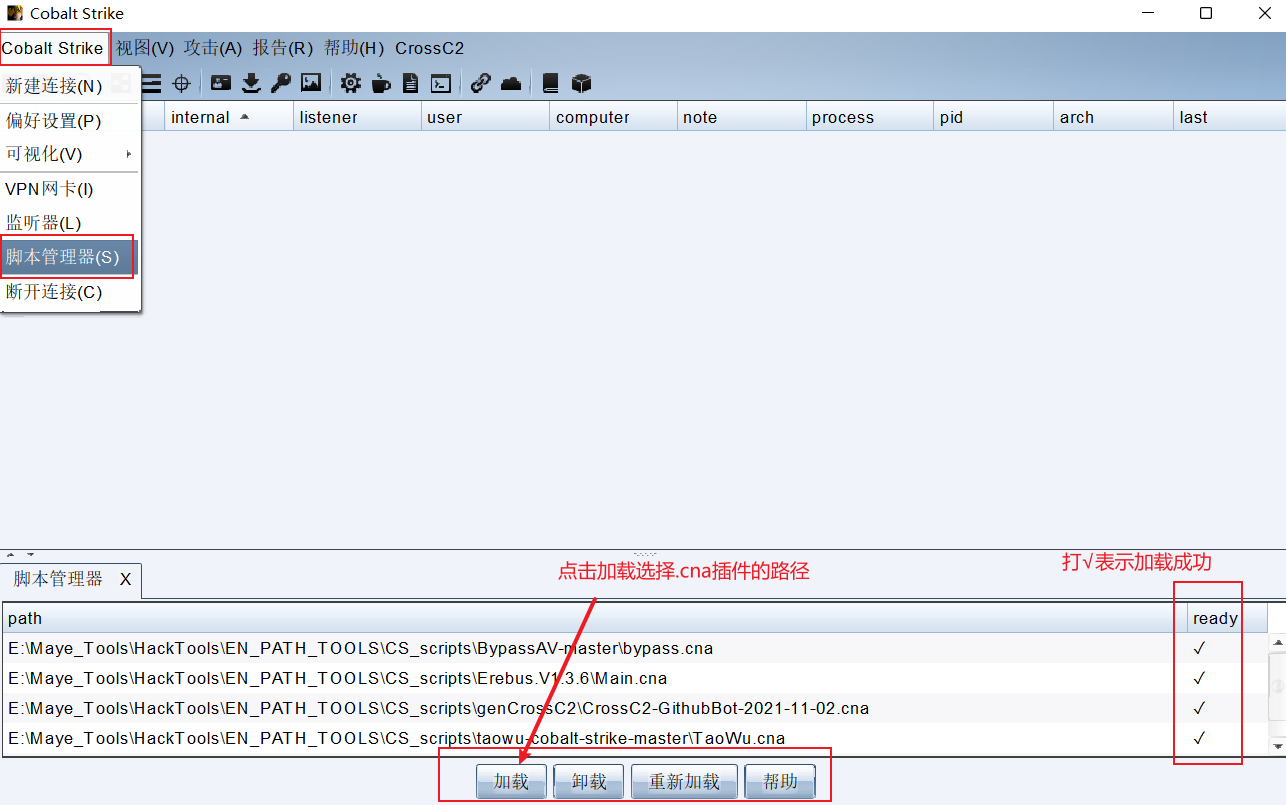Viewport: 1286px width, 805px height.
Task: Open keystrokes via the key icon
Action: pyautogui.click(x=281, y=84)
